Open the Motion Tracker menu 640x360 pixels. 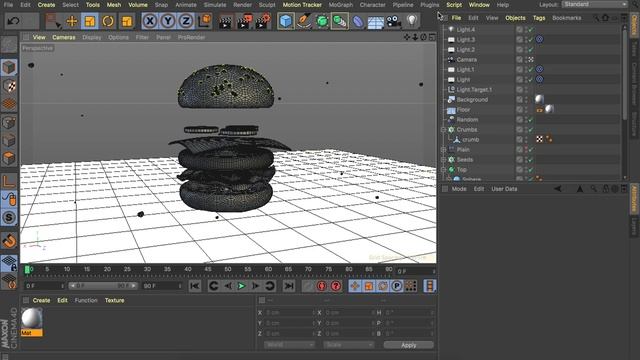click(x=302, y=5)
